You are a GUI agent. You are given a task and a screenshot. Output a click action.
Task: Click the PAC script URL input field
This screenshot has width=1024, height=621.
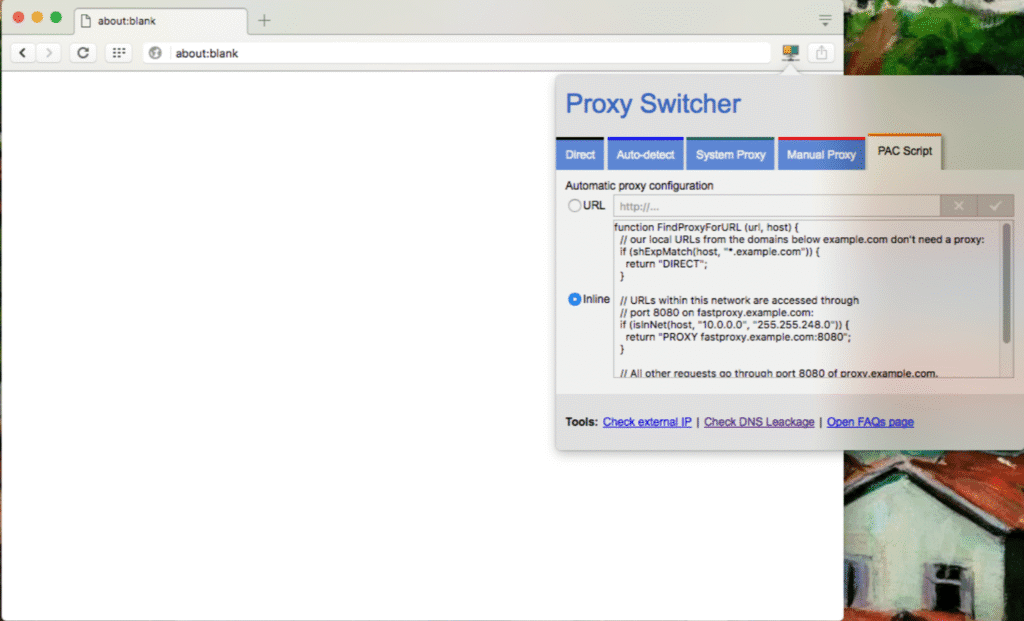[776, 206]
